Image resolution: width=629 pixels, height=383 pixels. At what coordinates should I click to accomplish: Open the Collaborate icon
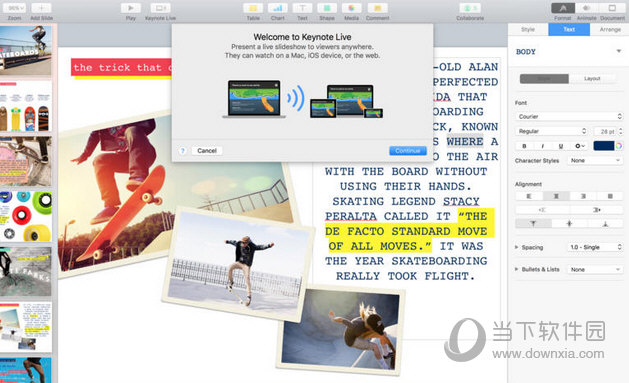click(470, 8)
